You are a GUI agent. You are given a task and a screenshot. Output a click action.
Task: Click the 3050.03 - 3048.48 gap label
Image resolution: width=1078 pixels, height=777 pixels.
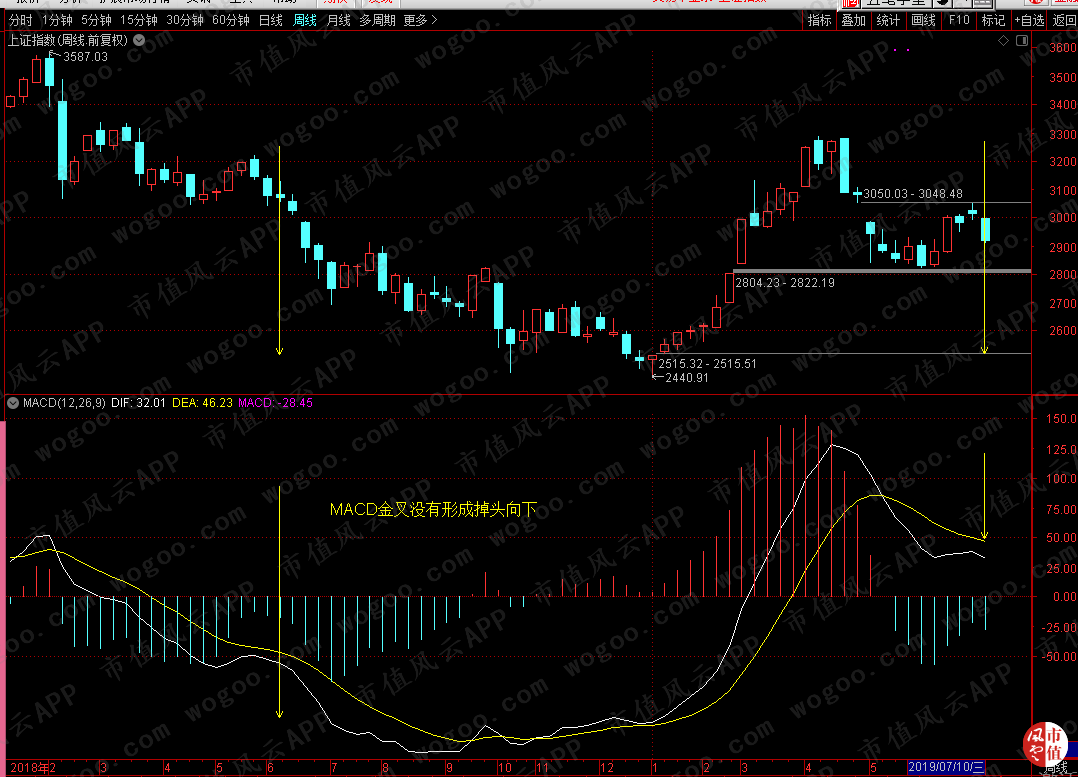click(912, 194)
